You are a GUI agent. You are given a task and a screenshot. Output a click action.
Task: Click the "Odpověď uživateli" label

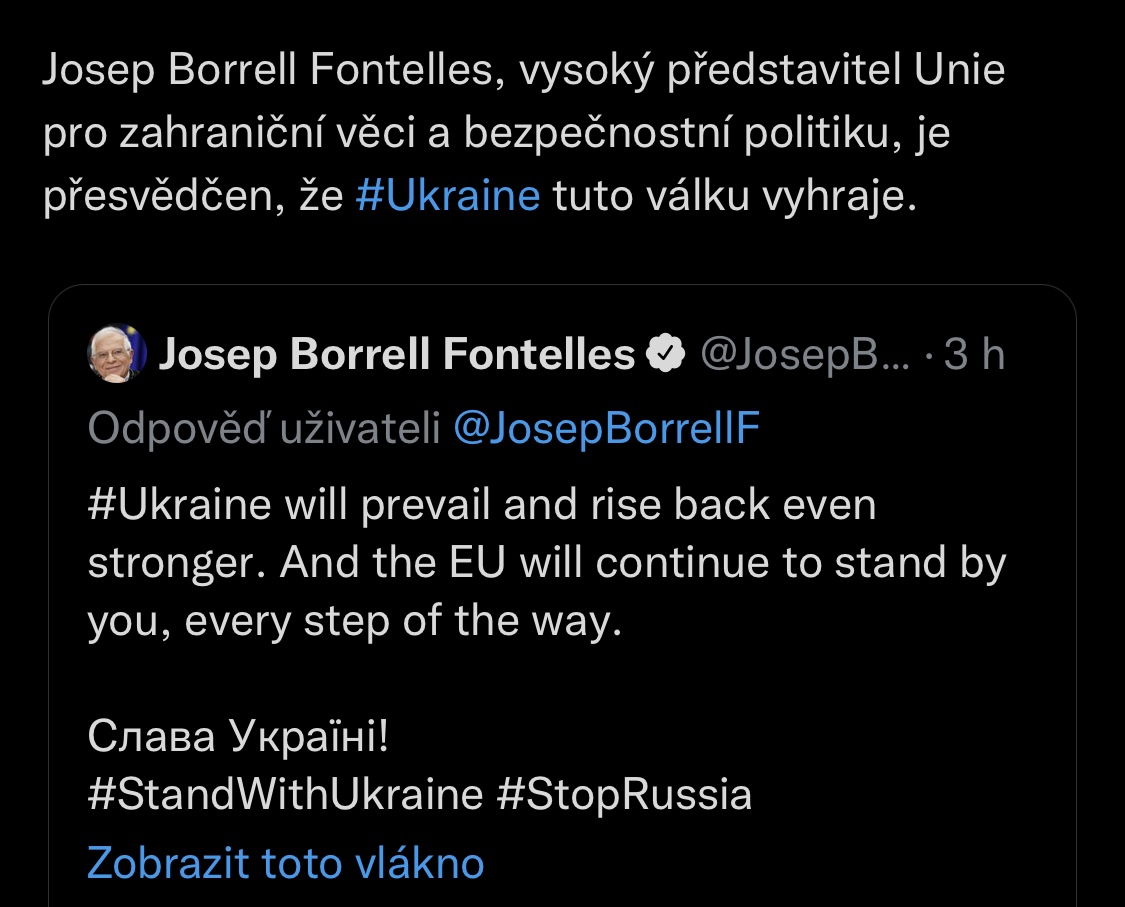(x=264, y=428)
